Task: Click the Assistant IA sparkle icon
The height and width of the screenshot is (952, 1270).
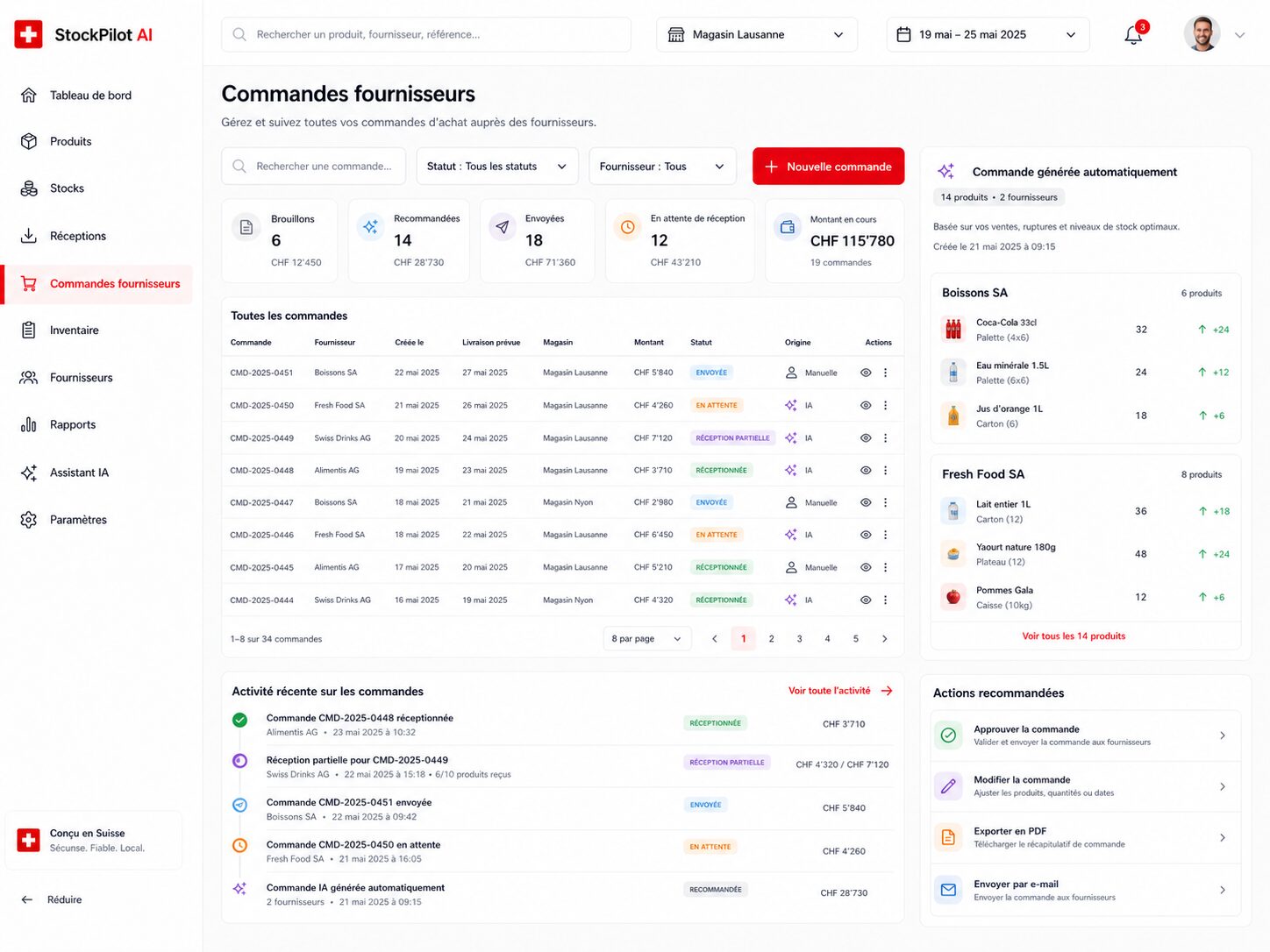Action: [29, 472]
